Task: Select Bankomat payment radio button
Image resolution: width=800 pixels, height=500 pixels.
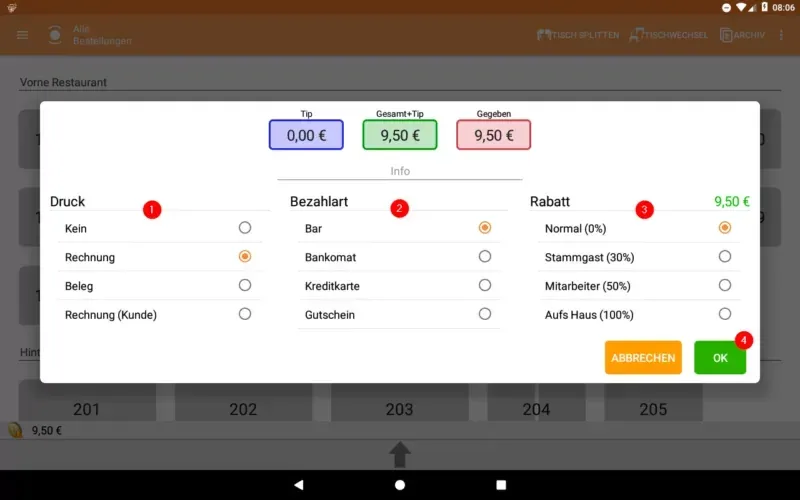Action: coord(485,256)
